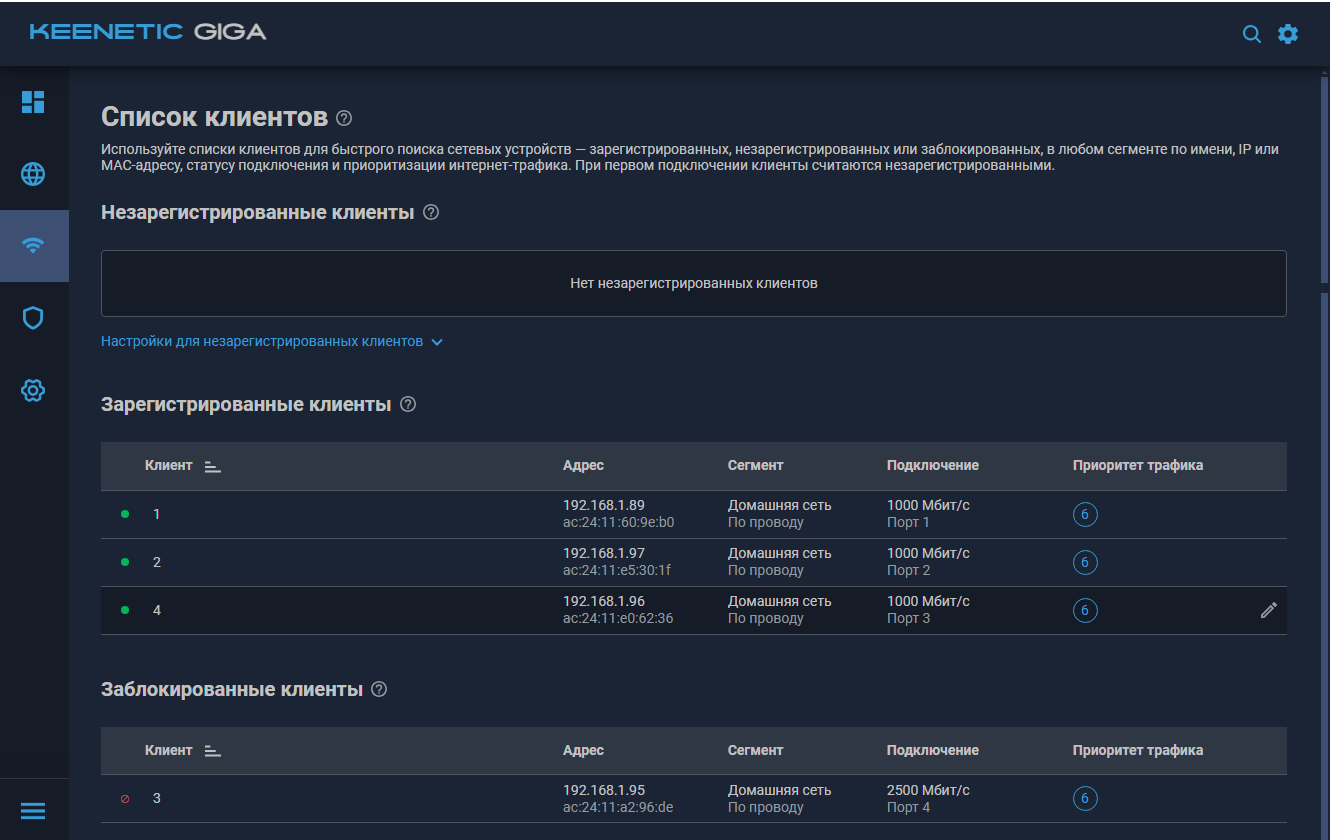Viewport: 1333px width, 840px height.
Task: Open the gear settings icon in header
Action: click(1288, 34)
